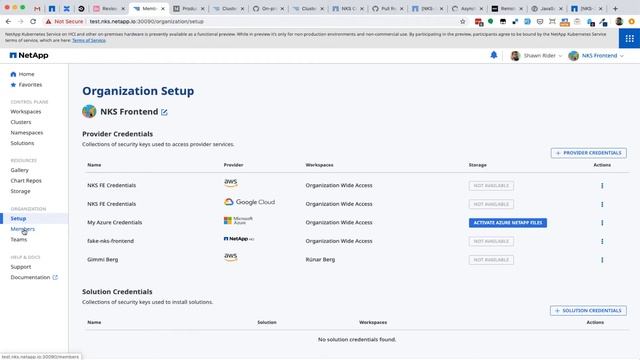Bookmark this page with the star icon

click(462, 21)
